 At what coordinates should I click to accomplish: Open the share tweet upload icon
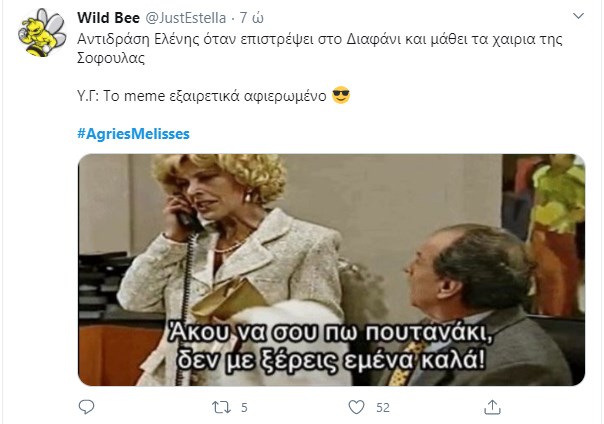click(492, 407)
